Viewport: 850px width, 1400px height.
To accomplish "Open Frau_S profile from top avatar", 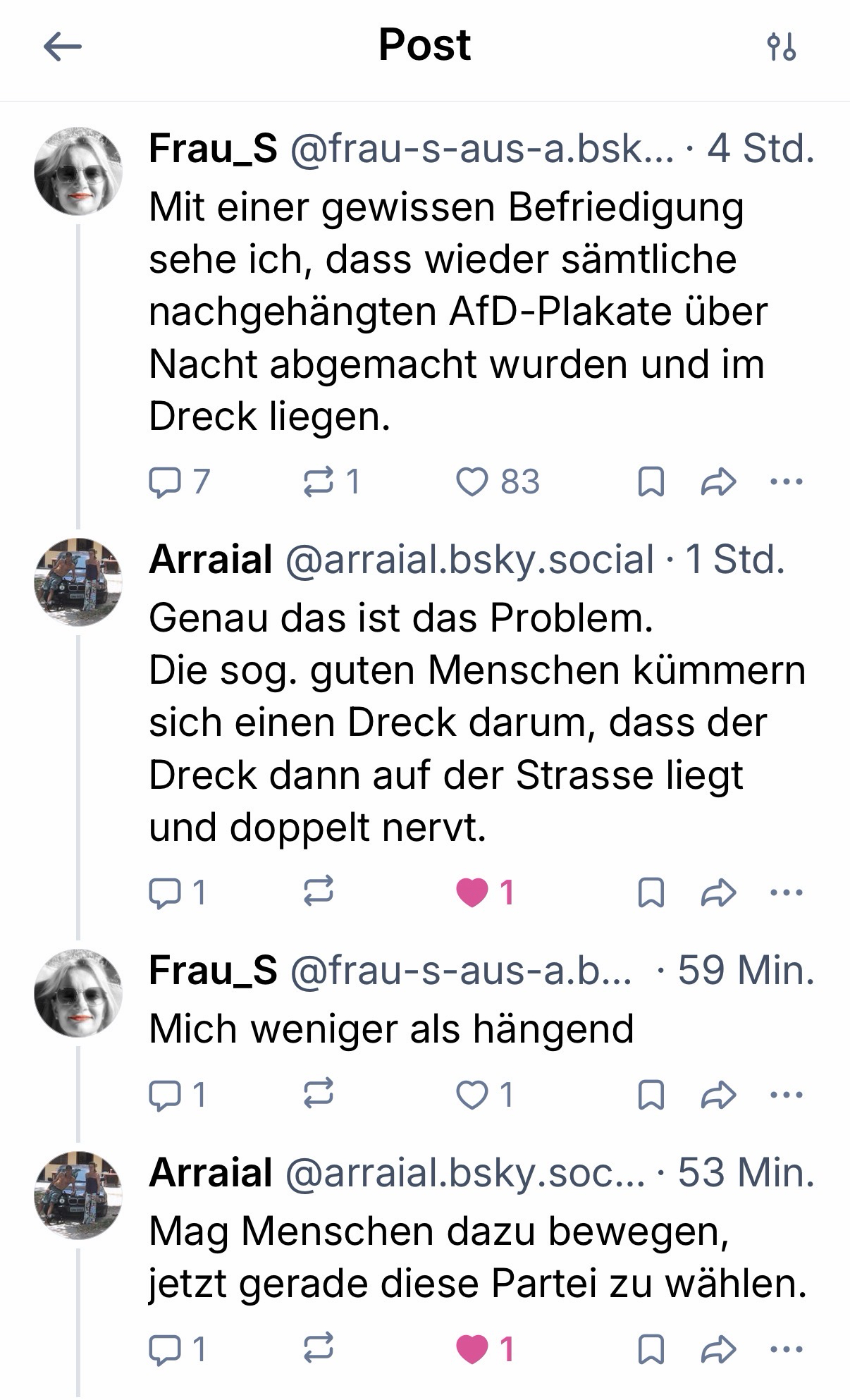I will (78, 171).
